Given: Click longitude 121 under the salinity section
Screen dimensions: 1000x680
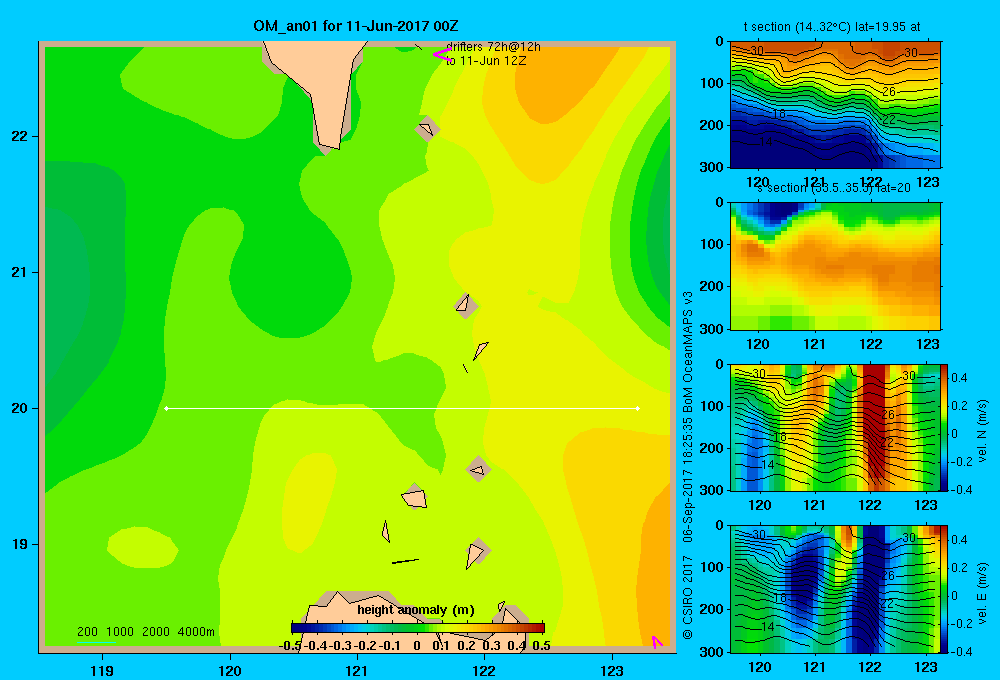Looking at the screenshot, I should pyautogui.click(x=814, y=344).
